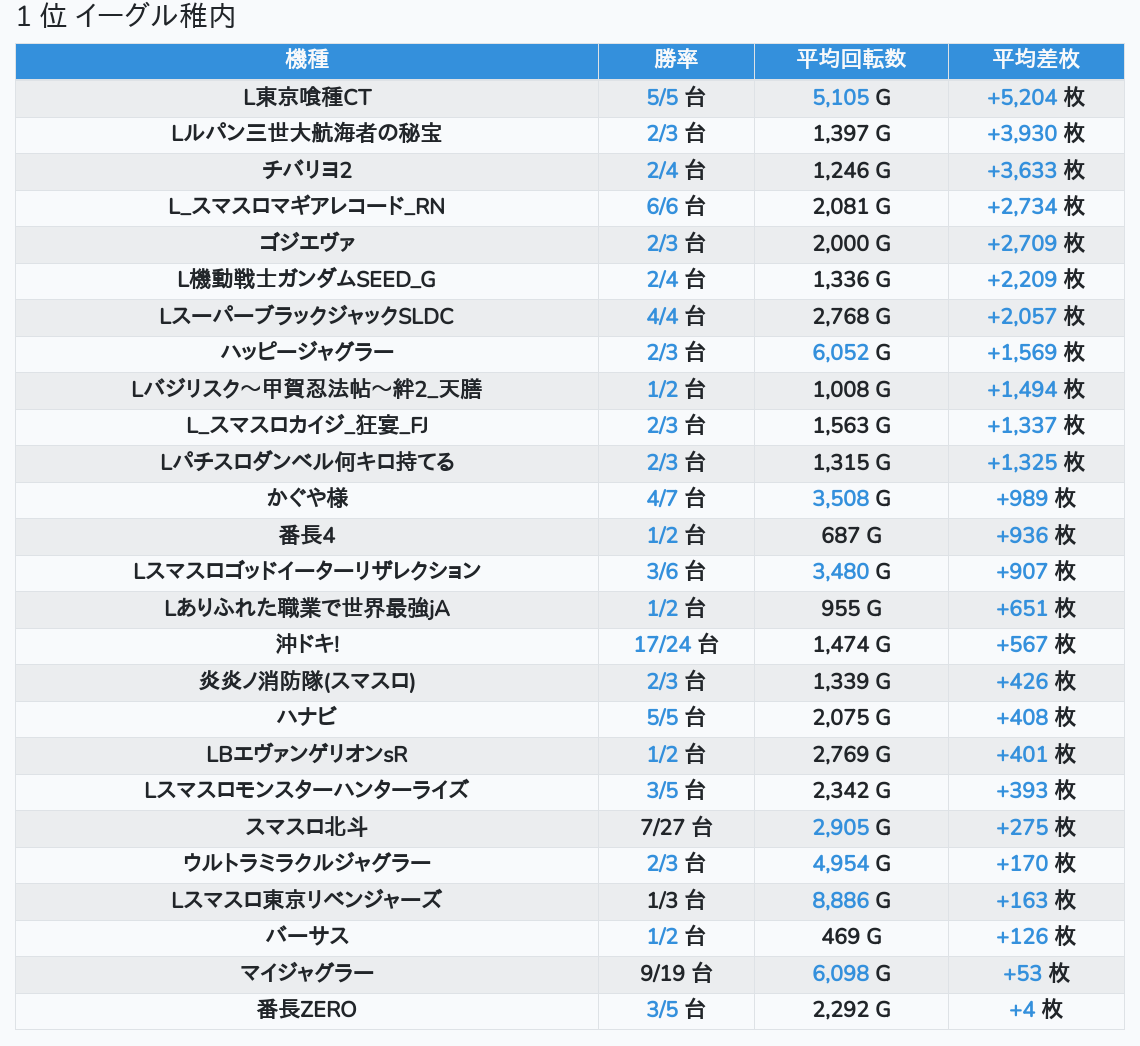
Task: Select the バーサス machine name
Action: click(307, 936)
